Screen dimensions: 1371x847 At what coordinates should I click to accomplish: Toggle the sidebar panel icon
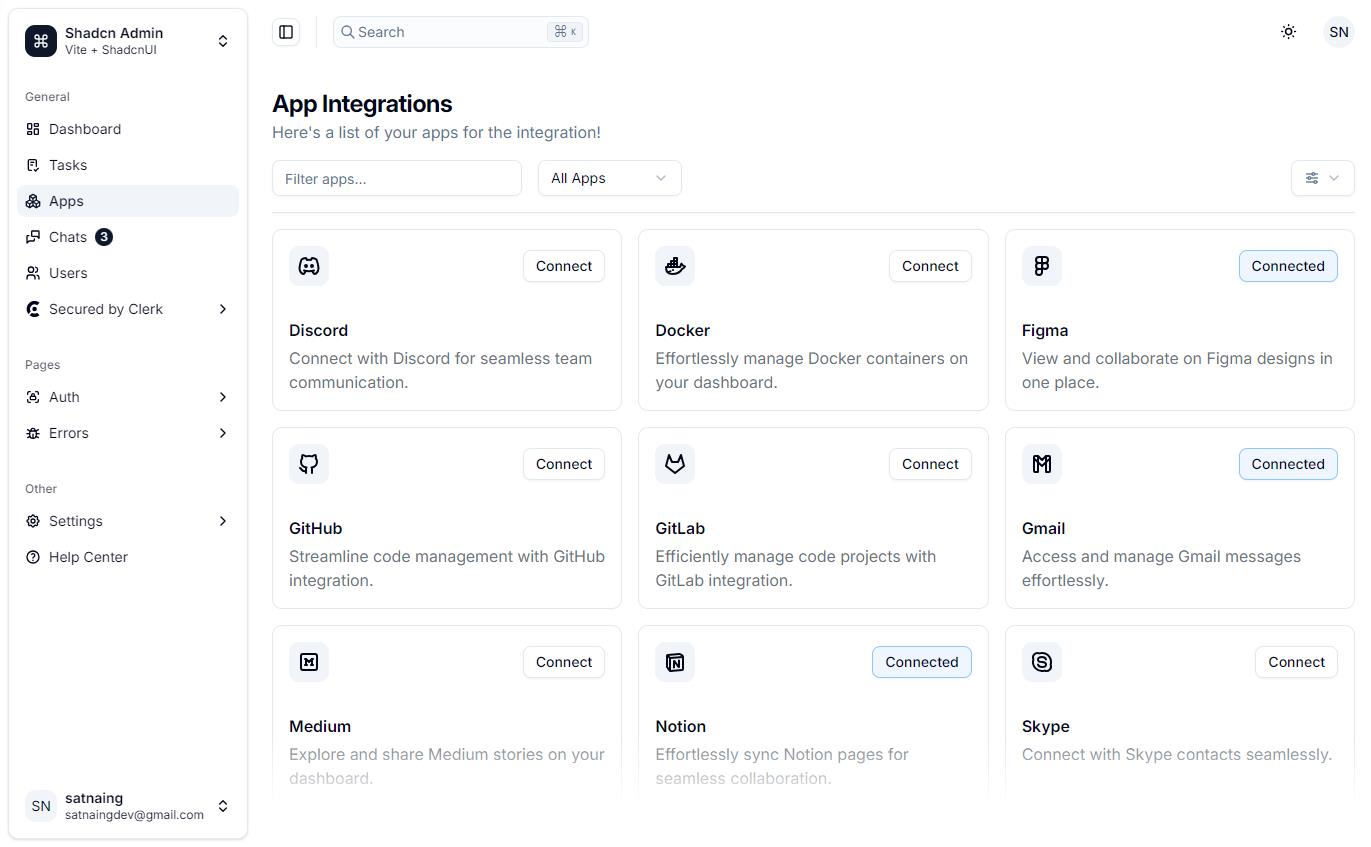(286, 32)
